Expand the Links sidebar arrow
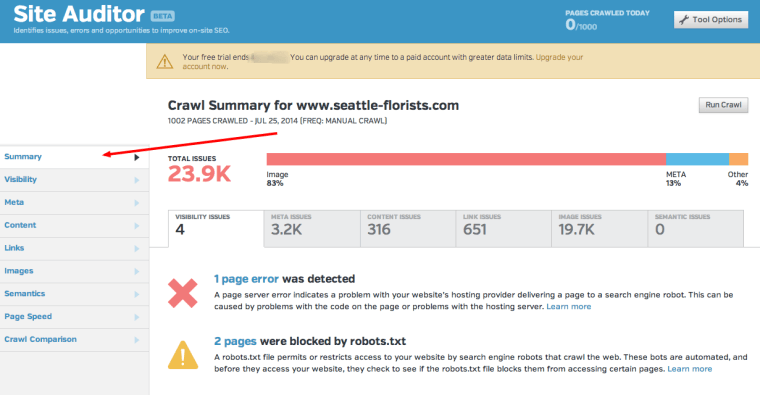This screenshot has width=760, height=395. click(137, 248)
